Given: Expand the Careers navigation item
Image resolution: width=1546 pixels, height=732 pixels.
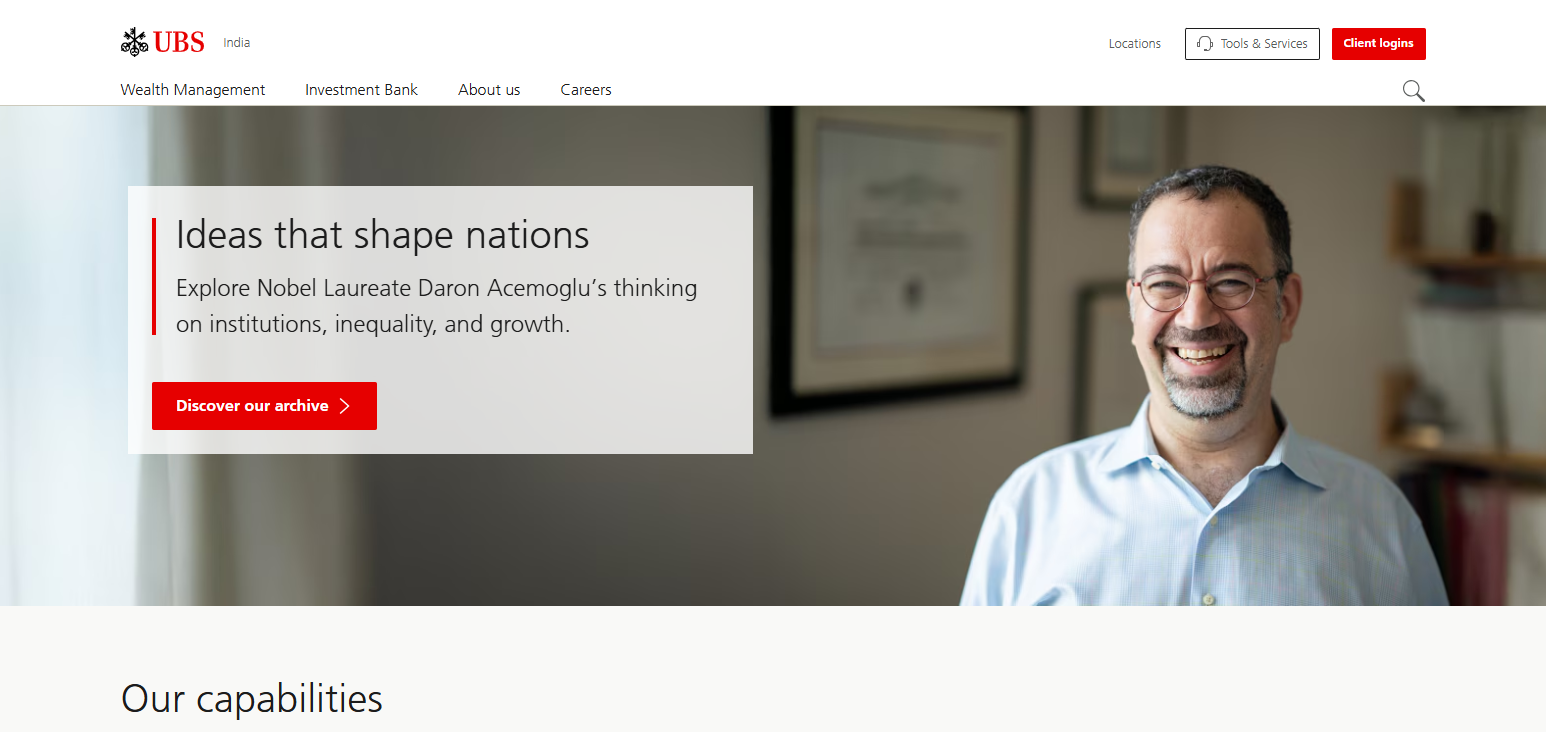Looking at the screenshot, I should point(586,90).
